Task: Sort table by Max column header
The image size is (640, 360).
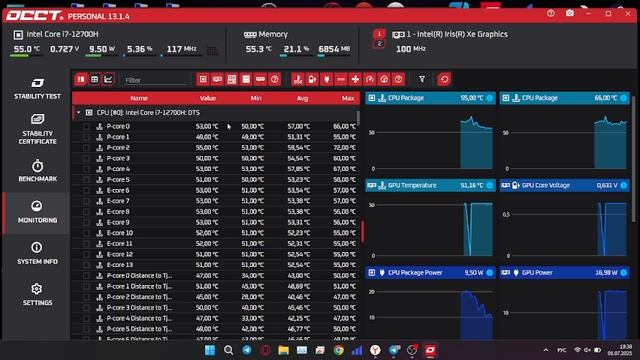Action: pos(348,98)
